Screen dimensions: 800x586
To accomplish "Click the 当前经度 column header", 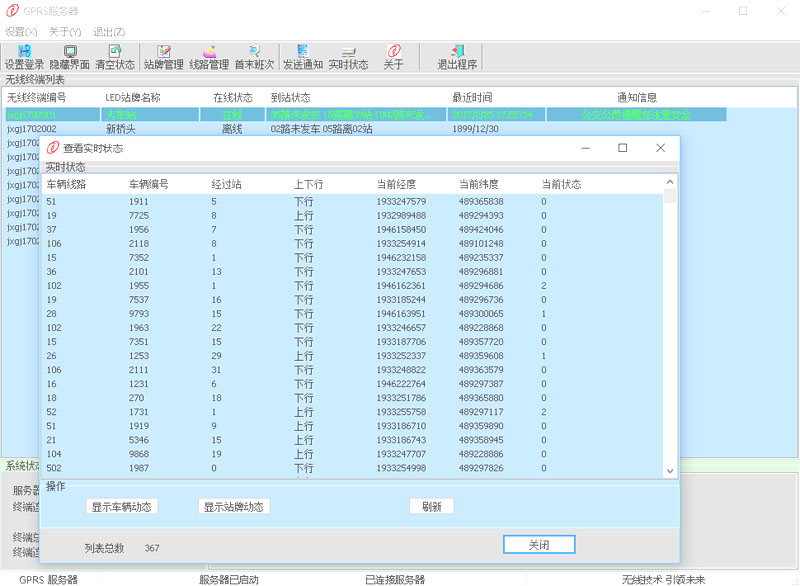I will pyautogui.click(x=396, y=185).
